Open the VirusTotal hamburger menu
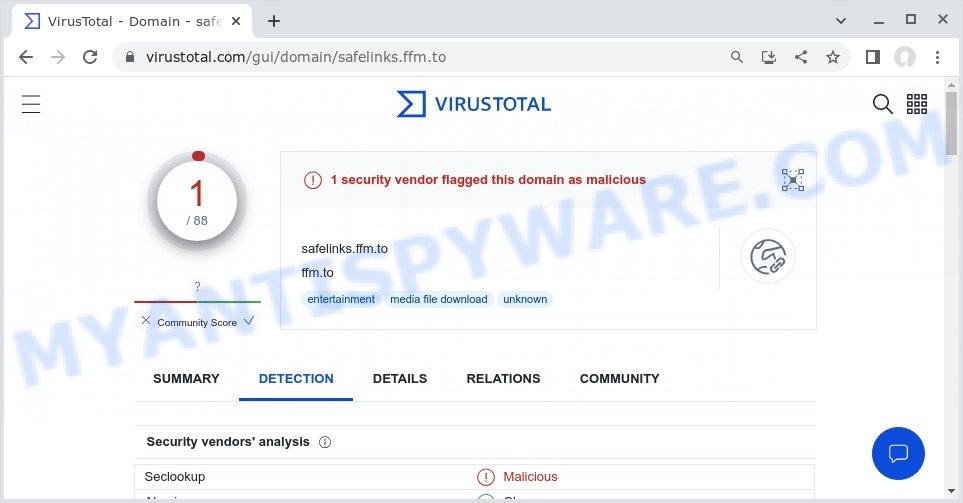Image resolution: width=963 pixels, height=503 pixels. pos(31,104)
